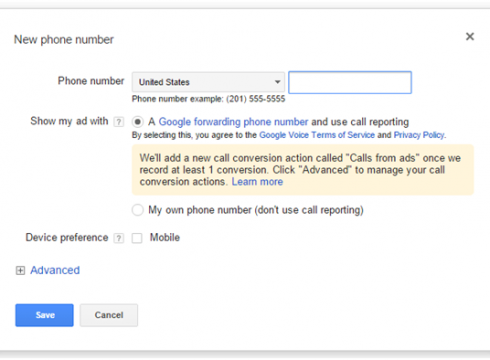Expand Advanced section with plus icon
This screenshot has height=360, width=490.
20,270
